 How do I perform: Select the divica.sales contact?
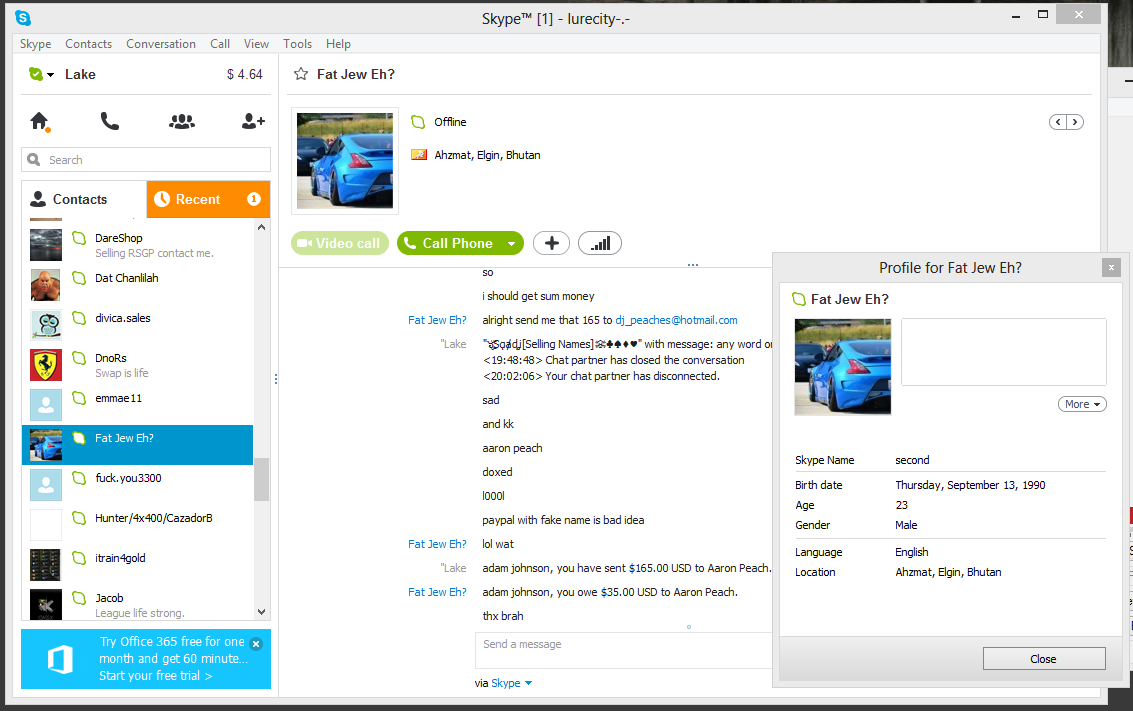137,324
